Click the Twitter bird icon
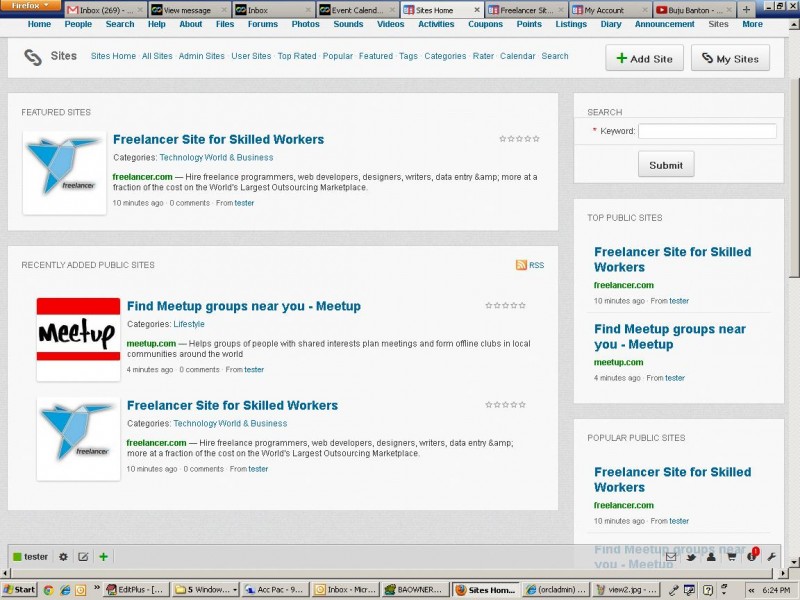The height and width of the screenshot is (600, 800). coord(691,557)
